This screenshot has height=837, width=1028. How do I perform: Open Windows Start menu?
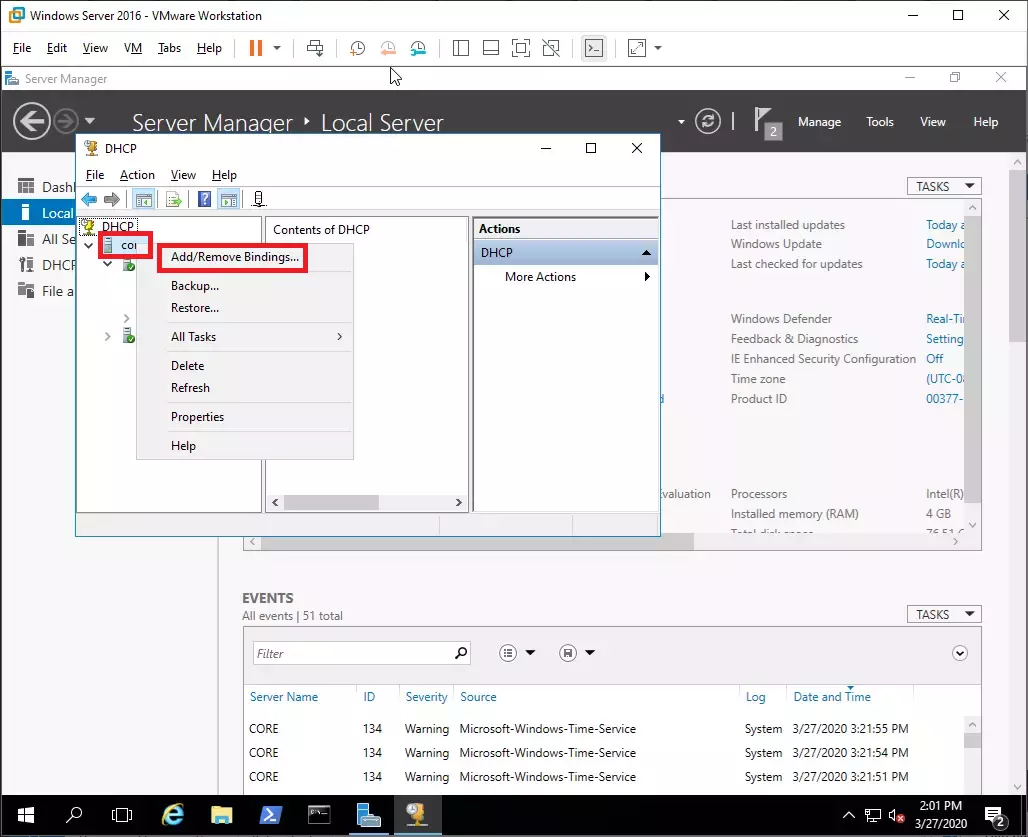[26, 815]
